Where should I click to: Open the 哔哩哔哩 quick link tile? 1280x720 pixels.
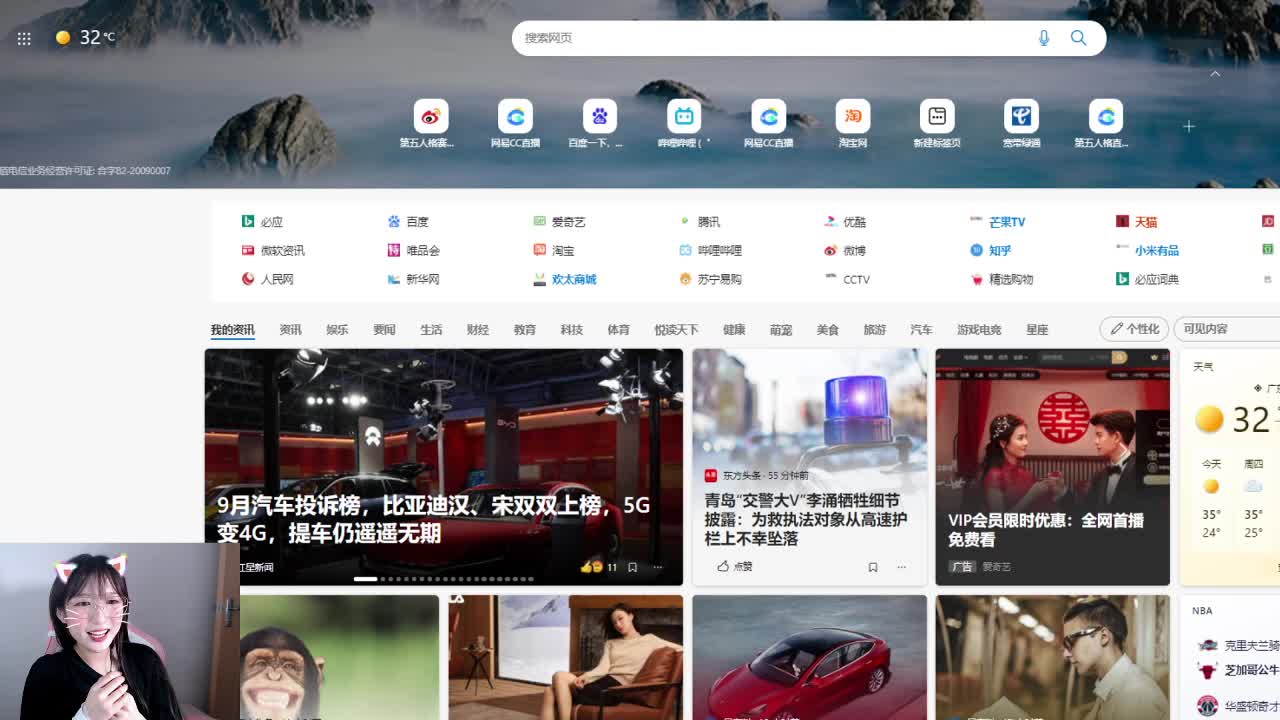684,125
